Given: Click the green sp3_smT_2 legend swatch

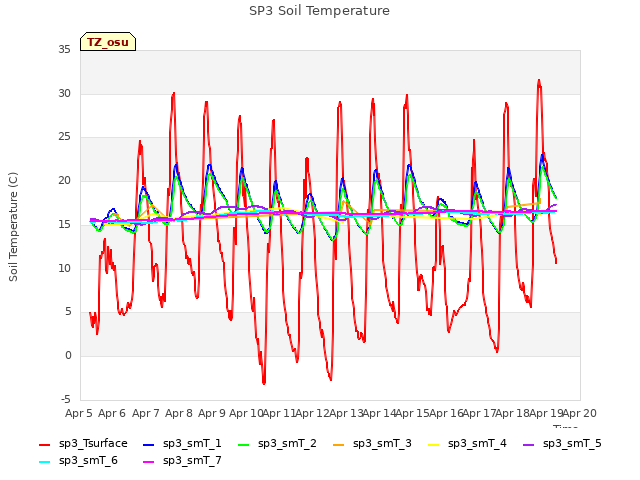Looking at the screenshot, I should pos(243,444).
